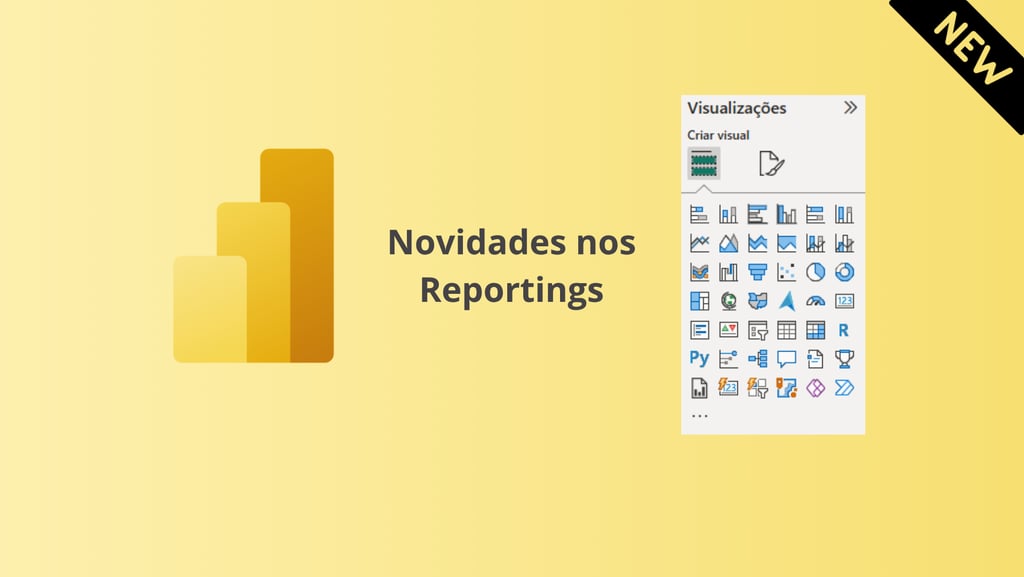Click the Novidades nos Reportings heading

(x=511, y=266)
